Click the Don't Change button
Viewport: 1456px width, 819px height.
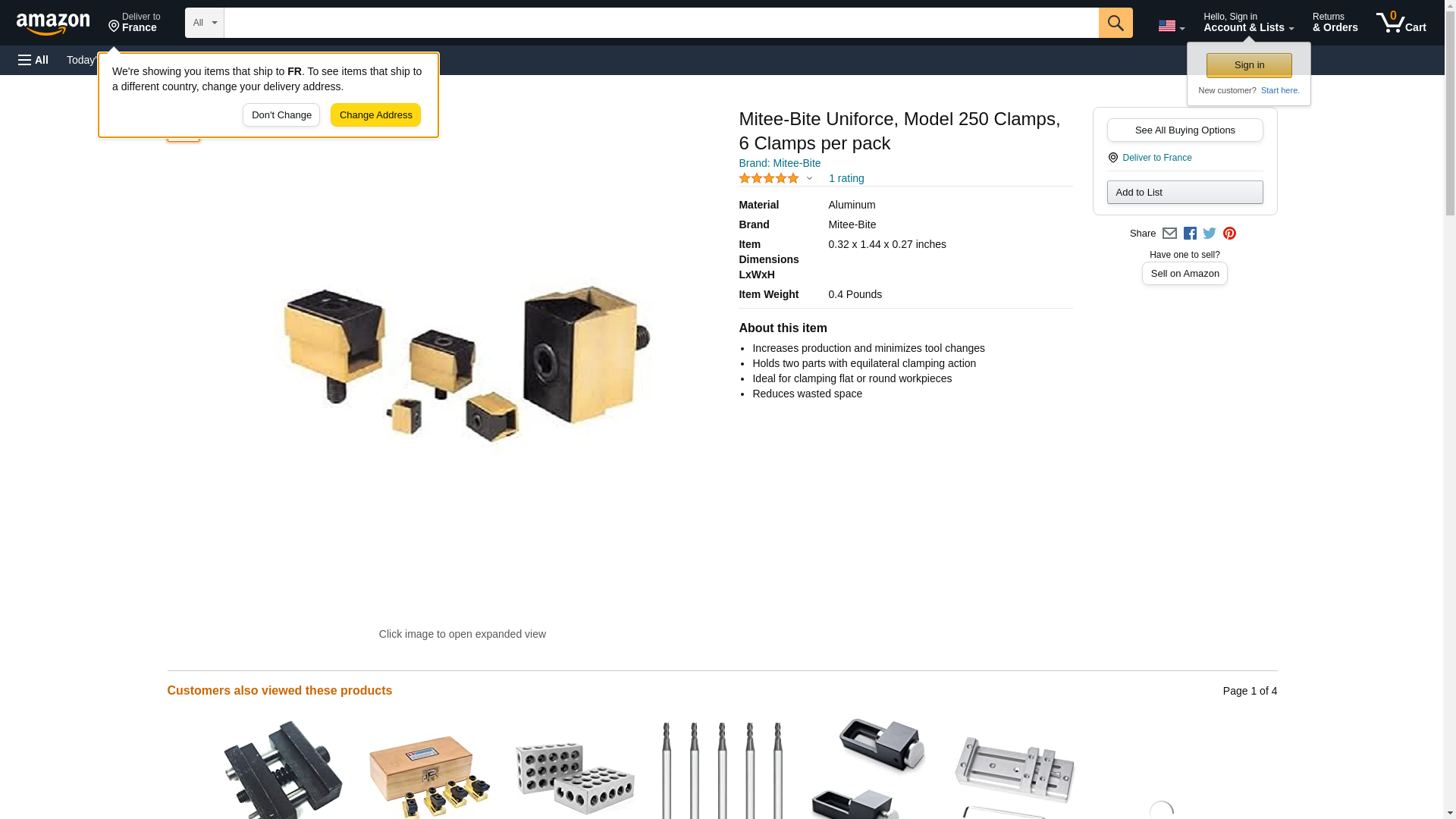coord(281,115)
